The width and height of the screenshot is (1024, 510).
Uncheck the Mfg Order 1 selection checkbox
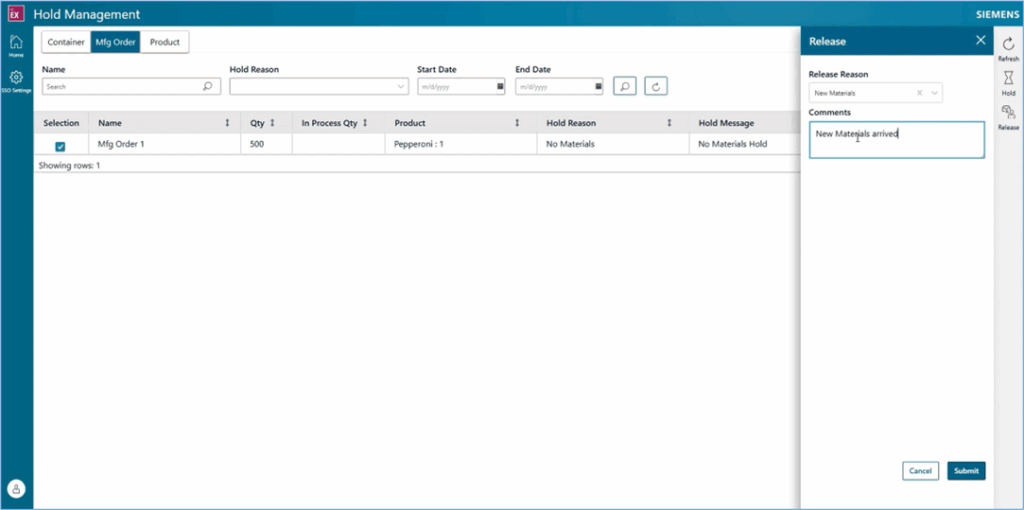[x=60, y=146]
